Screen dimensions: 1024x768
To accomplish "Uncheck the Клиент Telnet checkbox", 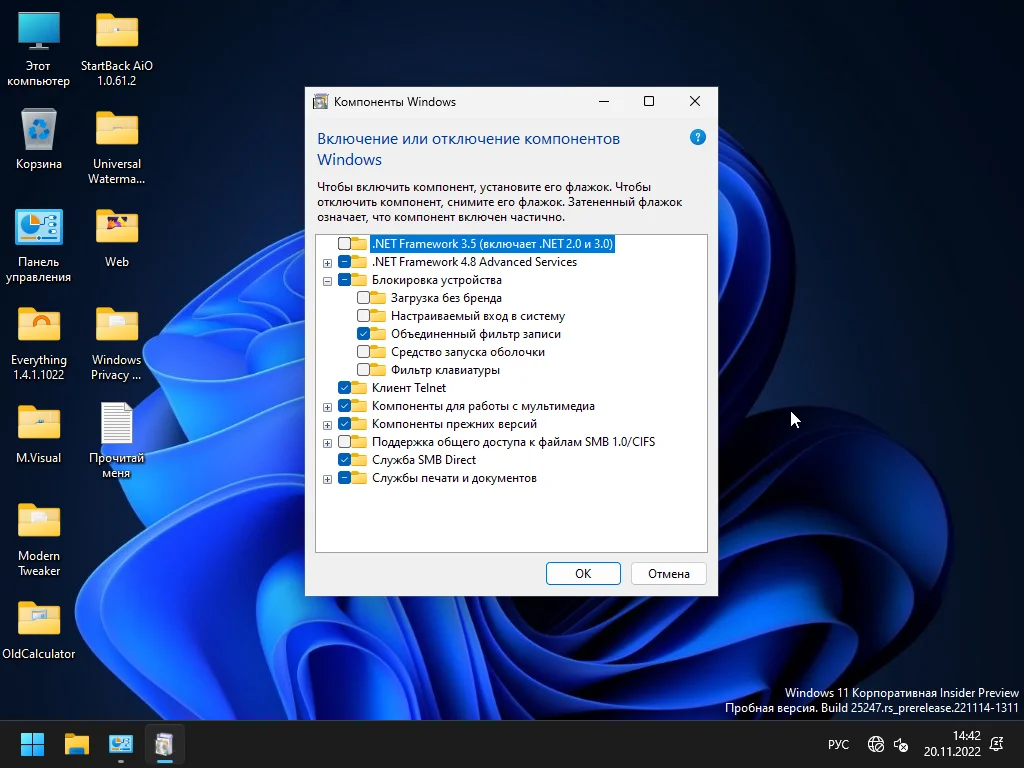I will point(345,388).
